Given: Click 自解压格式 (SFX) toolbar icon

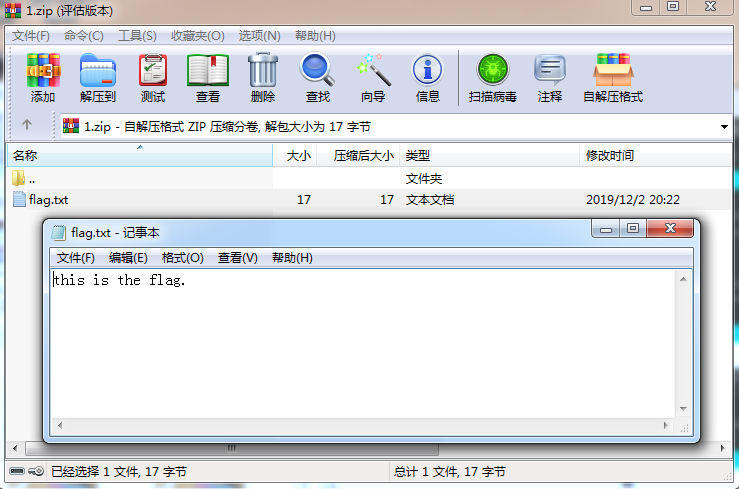Looking at the screenshot, I should click(x=613, y=70).
